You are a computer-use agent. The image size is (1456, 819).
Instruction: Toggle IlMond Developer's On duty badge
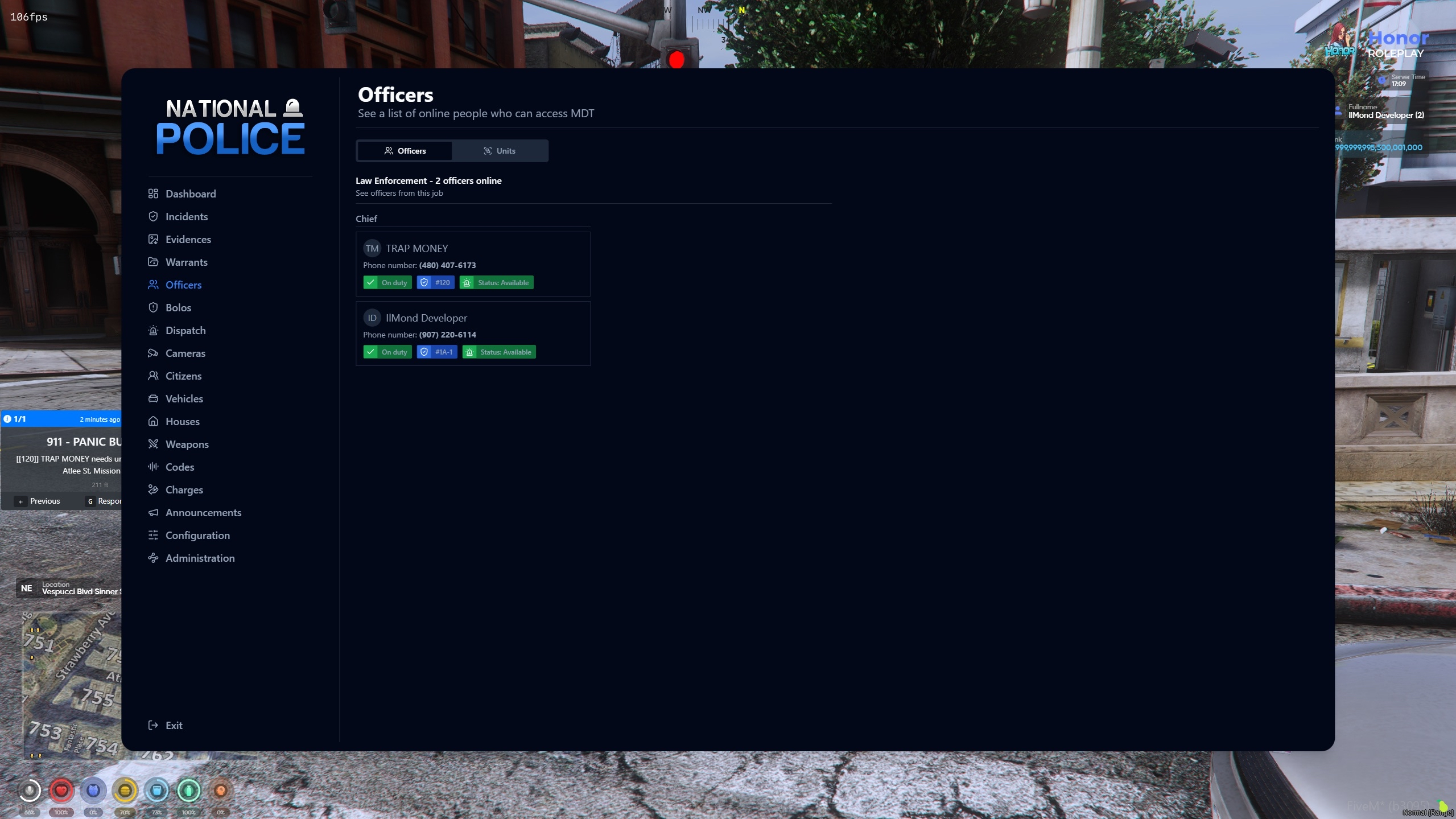pyautogui.click(x=387, y=352)
